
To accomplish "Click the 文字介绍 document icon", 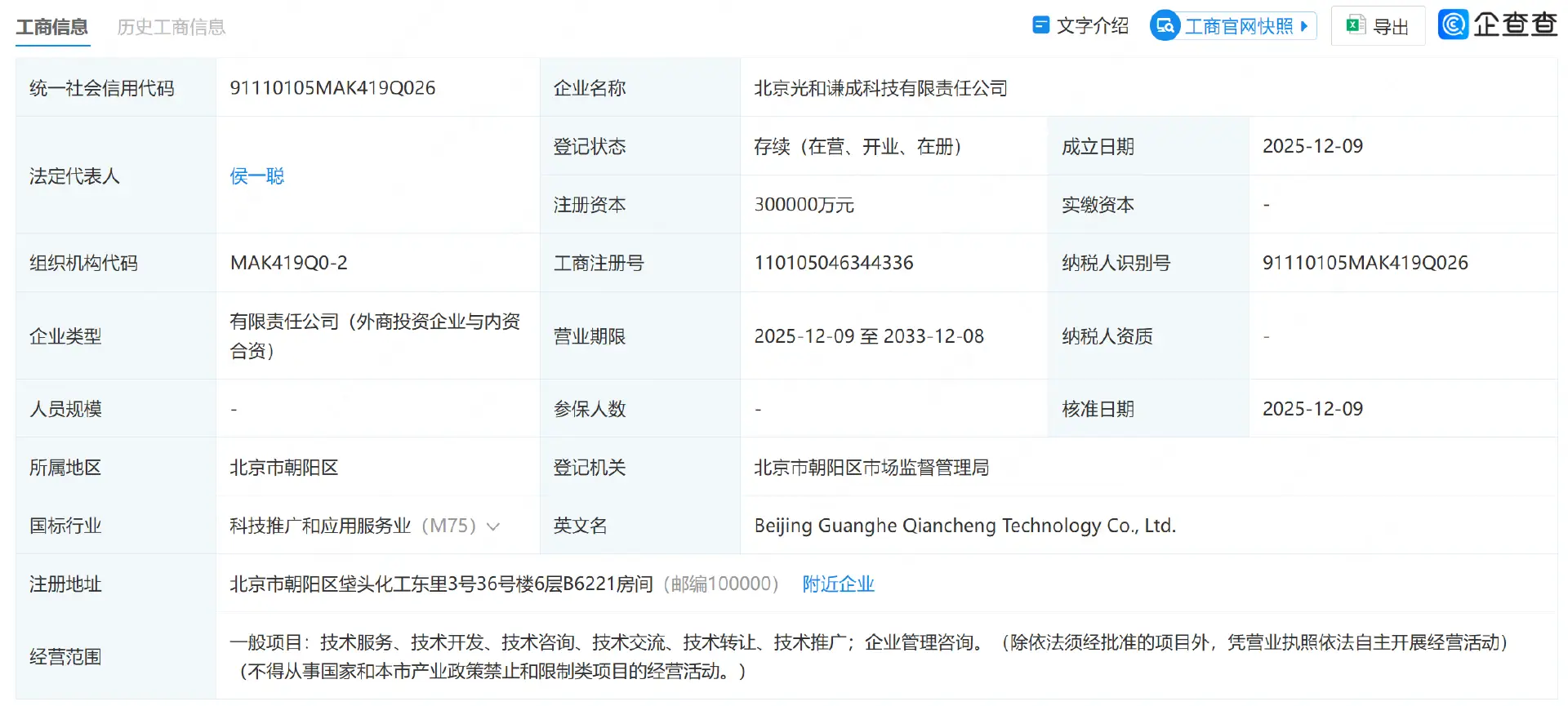I will pyautogui.click(x=1040, y=25).
